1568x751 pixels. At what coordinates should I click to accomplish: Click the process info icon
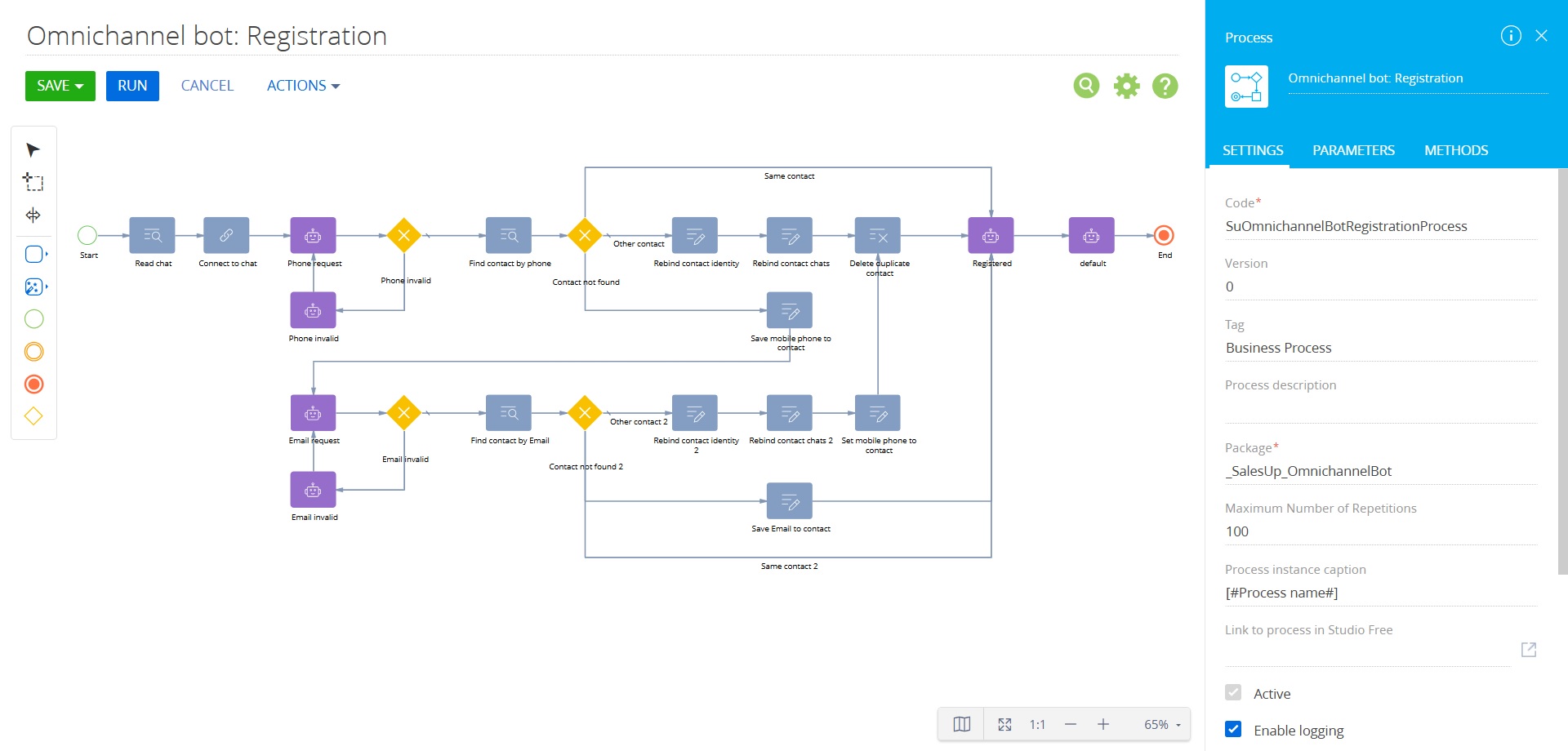[1511, 36]
